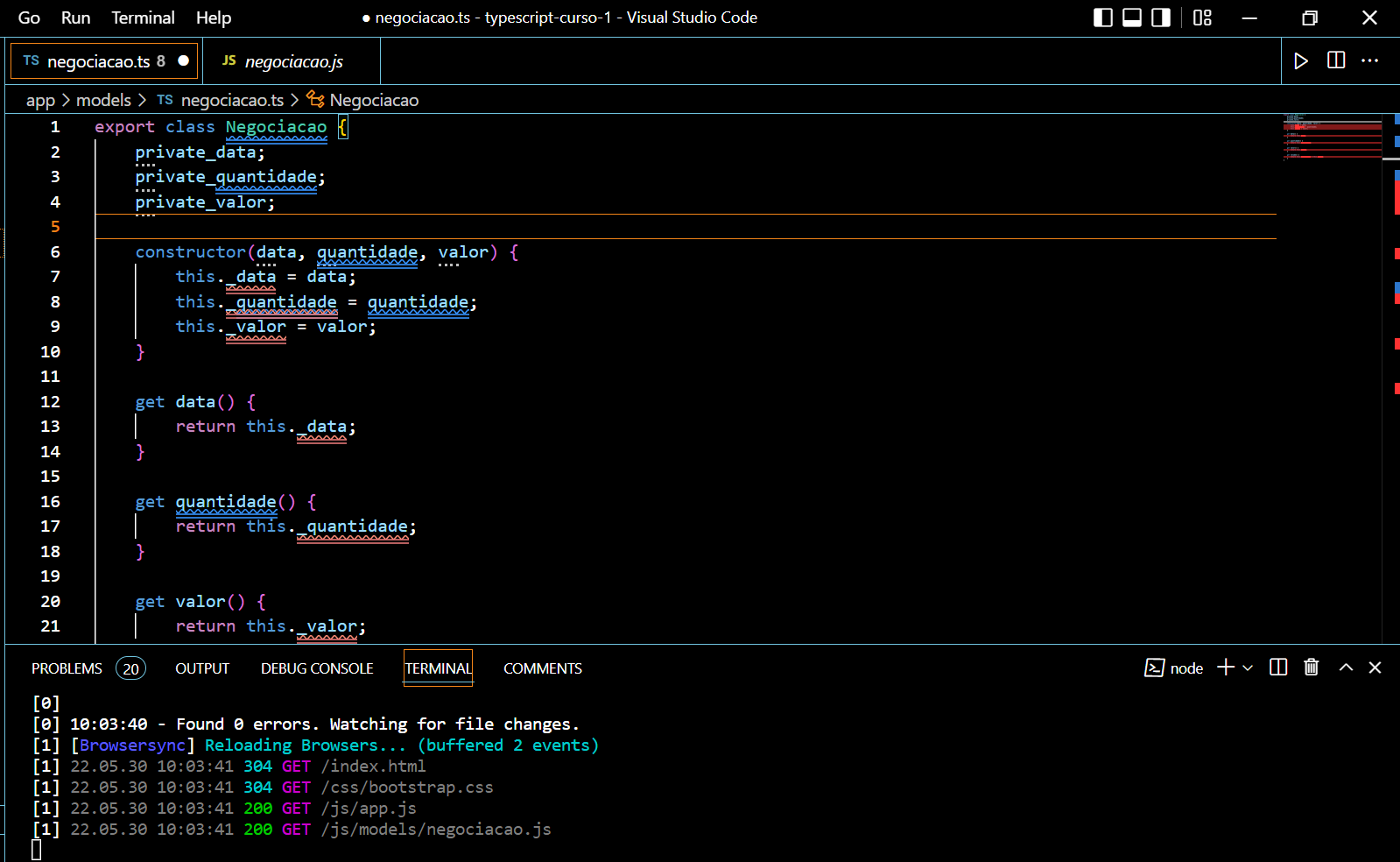Place cursor on empty line 5

click(686, 227)
